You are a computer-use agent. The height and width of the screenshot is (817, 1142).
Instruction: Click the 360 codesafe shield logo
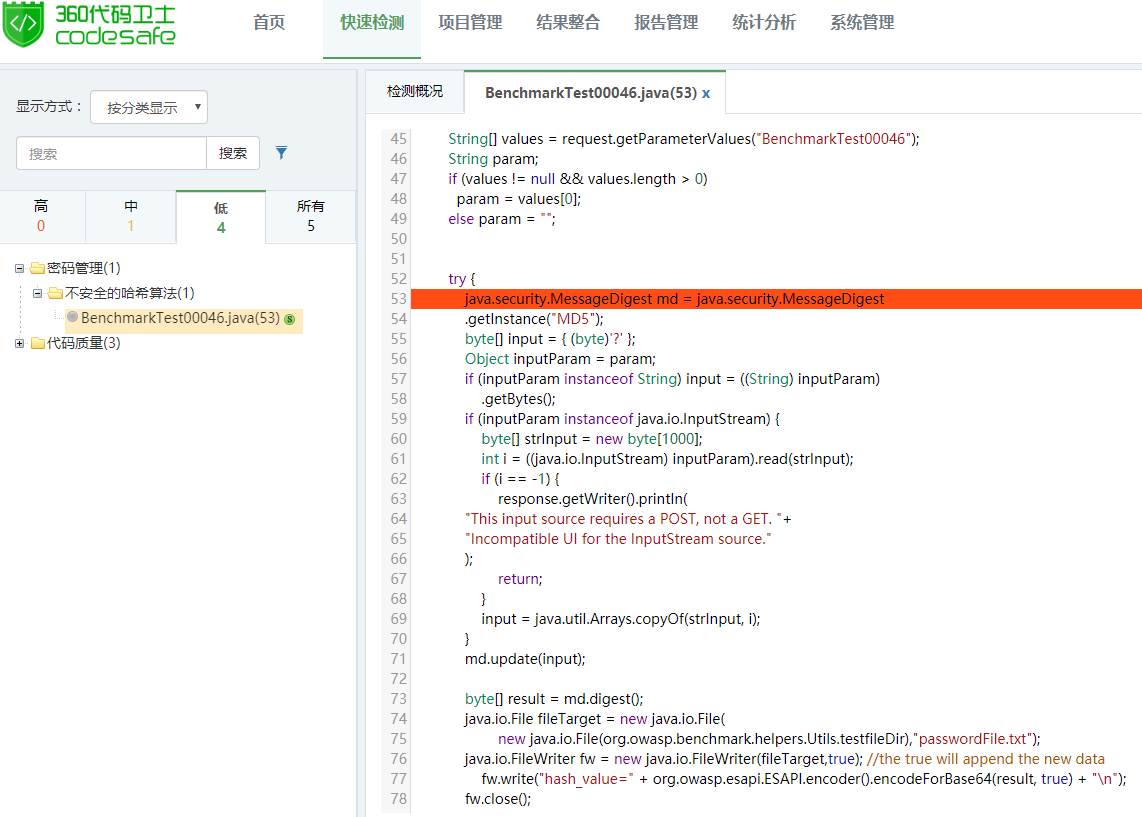[x=22, y=24]
